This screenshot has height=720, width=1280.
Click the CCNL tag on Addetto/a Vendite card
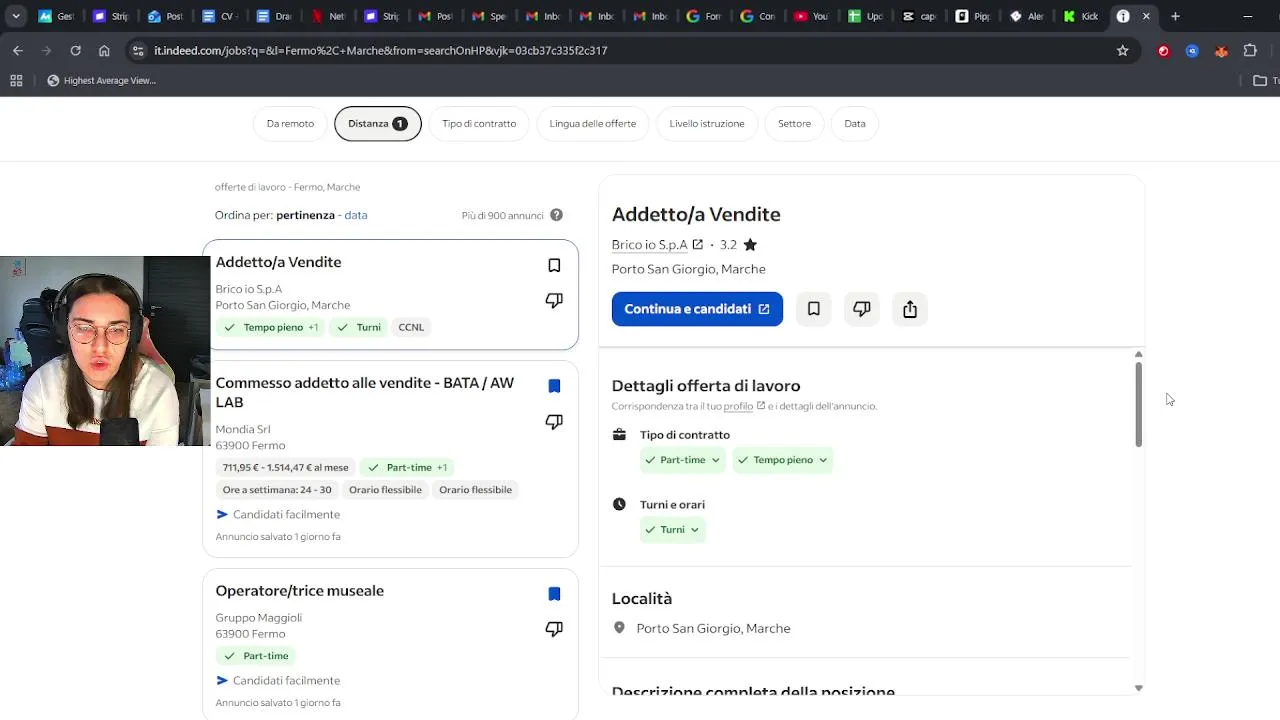[x=411, y=327]
